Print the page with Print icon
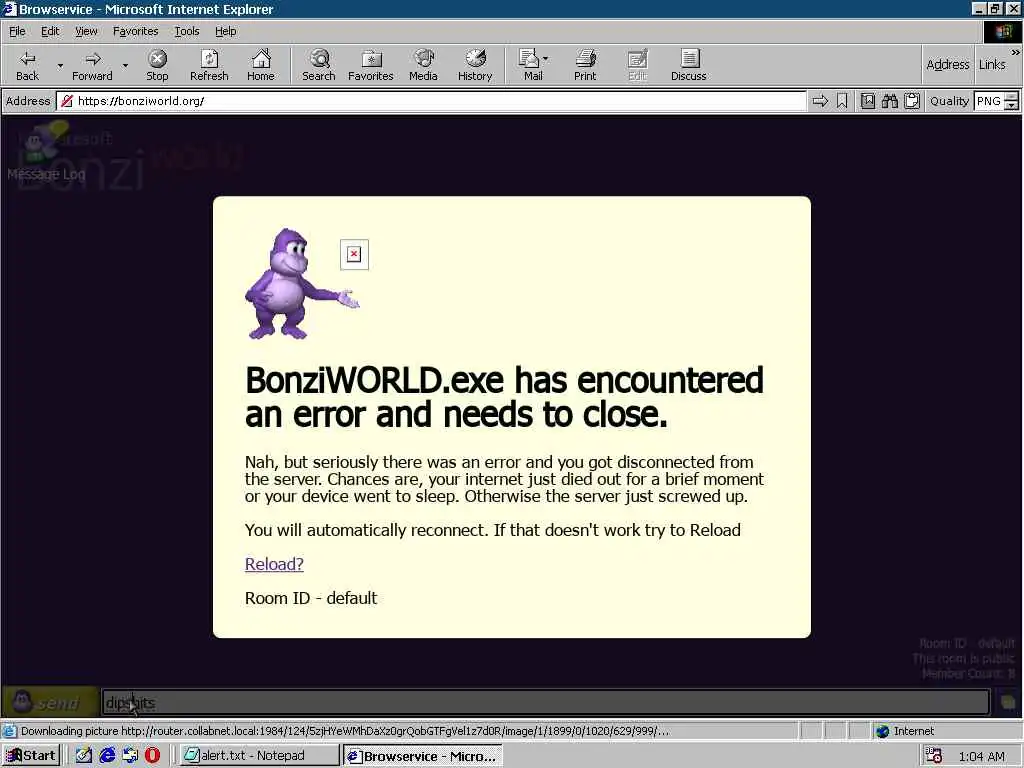1024x768 pixels. (x=585, y=65)
